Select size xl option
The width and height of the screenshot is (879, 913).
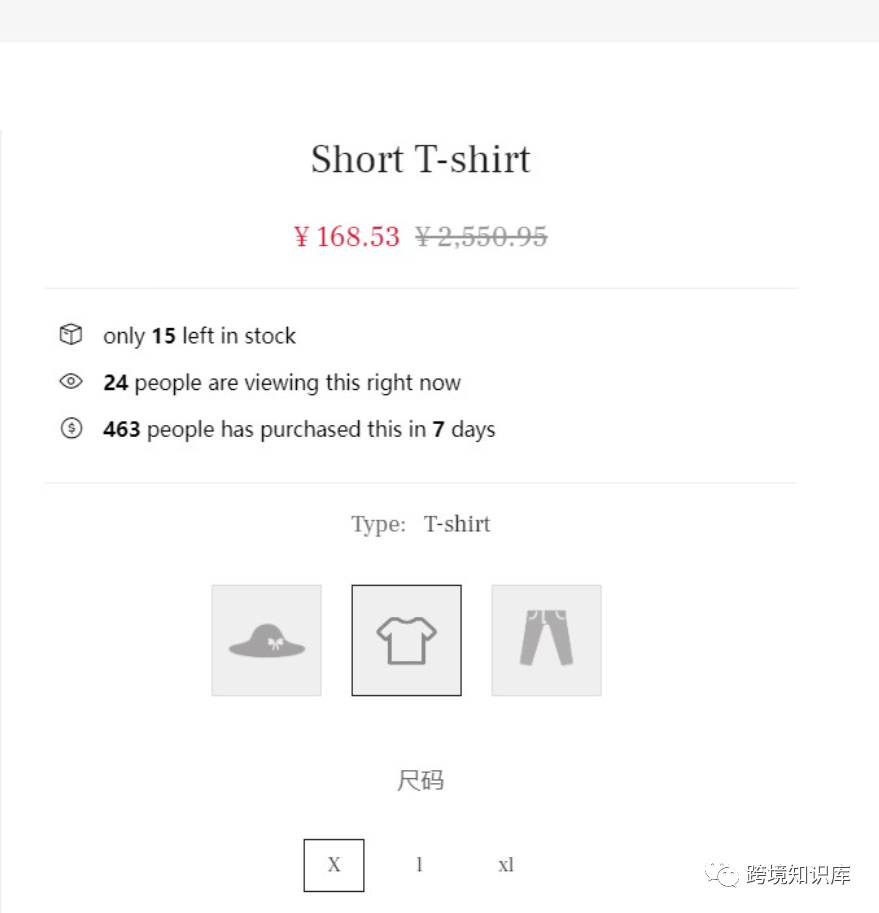pyautogui.click(x=506, y=865)
